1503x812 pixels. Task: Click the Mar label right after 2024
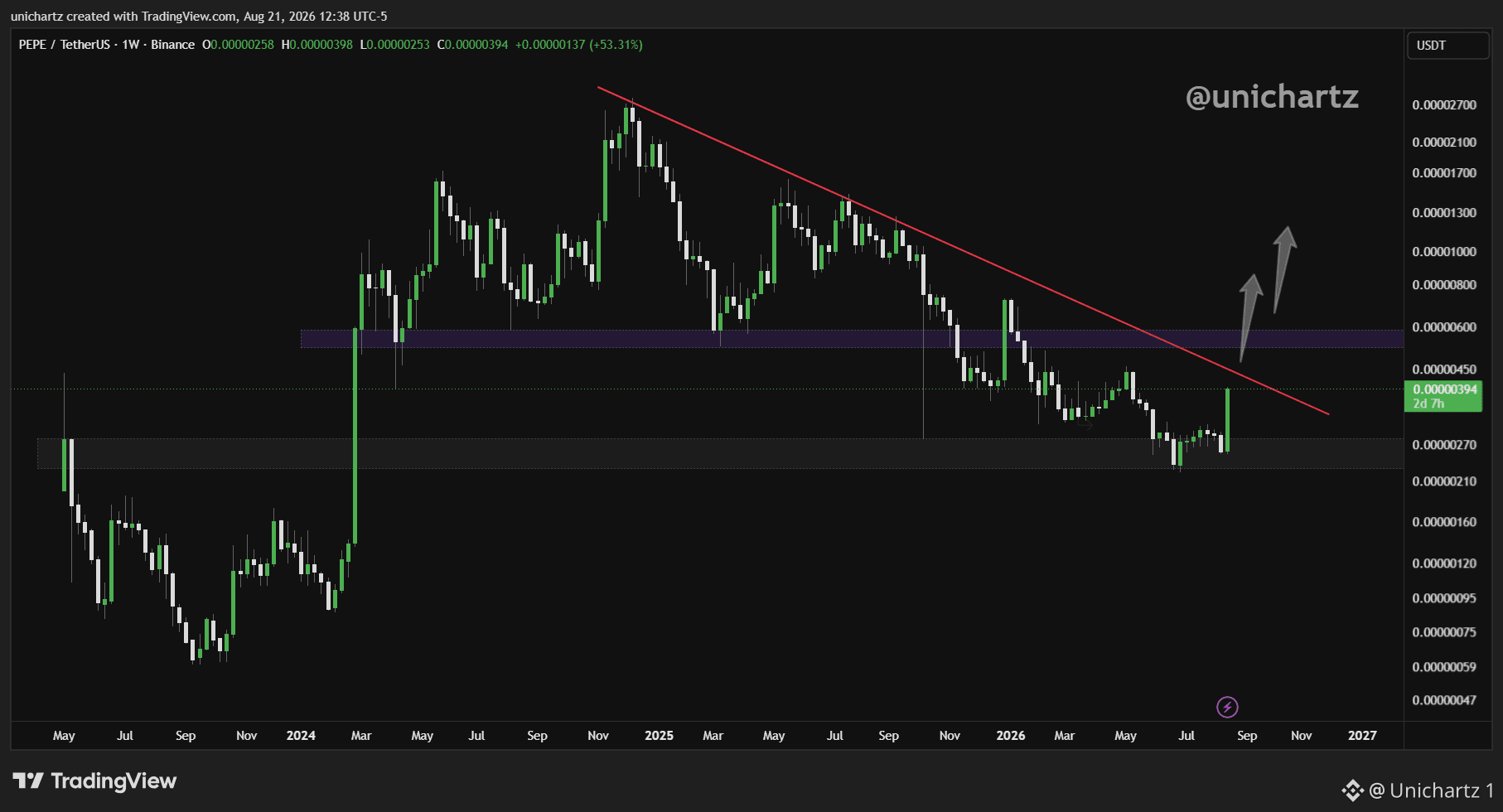coord(361,736)
